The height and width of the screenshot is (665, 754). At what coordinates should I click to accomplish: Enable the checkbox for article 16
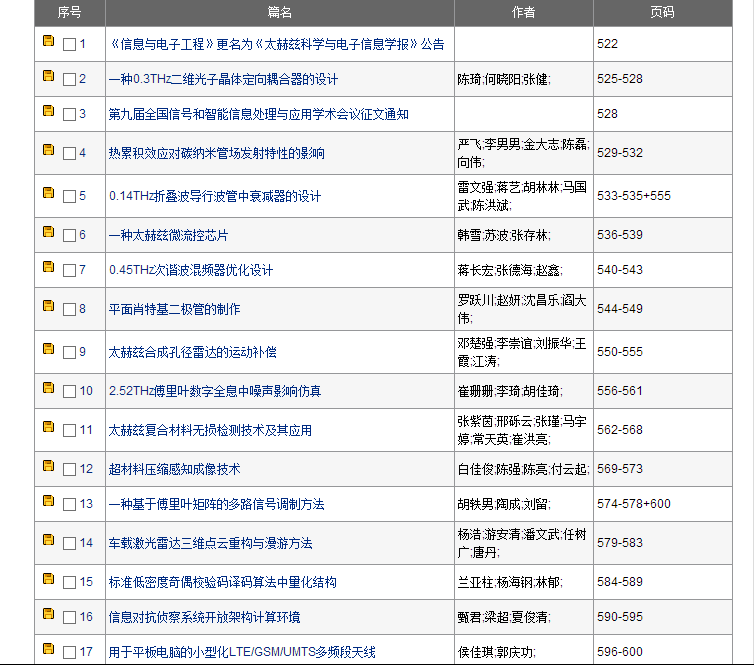coord(69,618)
